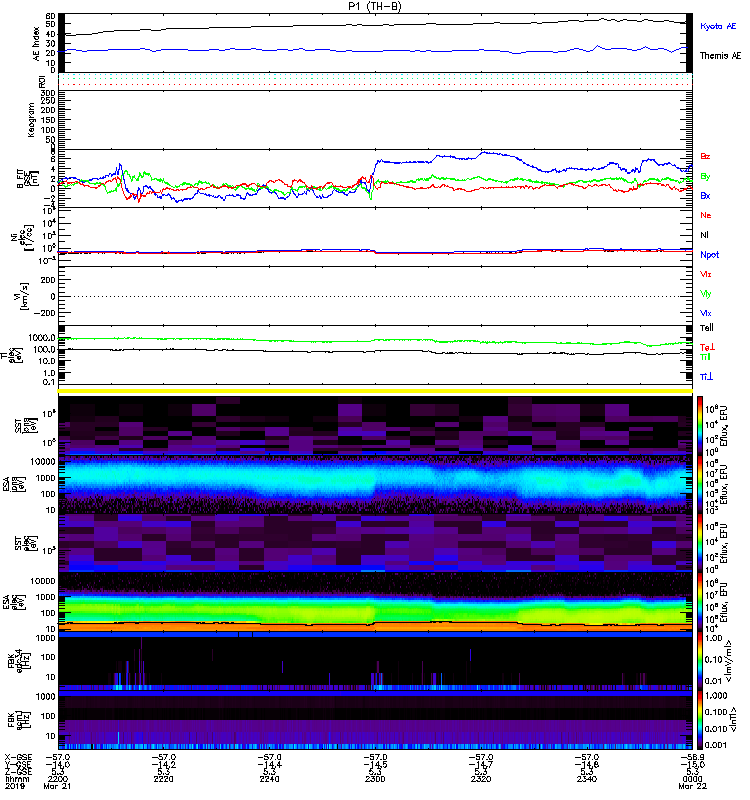Click the <|nT|> color bar unit label
Viewport: 750px width, 800px height.
(x=735, y=719)
